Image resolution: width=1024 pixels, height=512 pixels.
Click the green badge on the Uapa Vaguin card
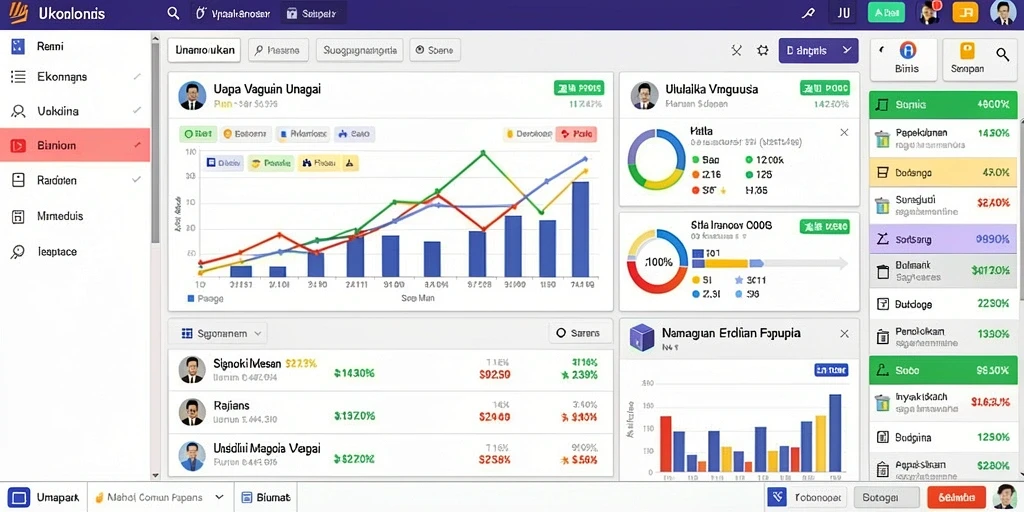pyautogui.click(x=579, y=88)
